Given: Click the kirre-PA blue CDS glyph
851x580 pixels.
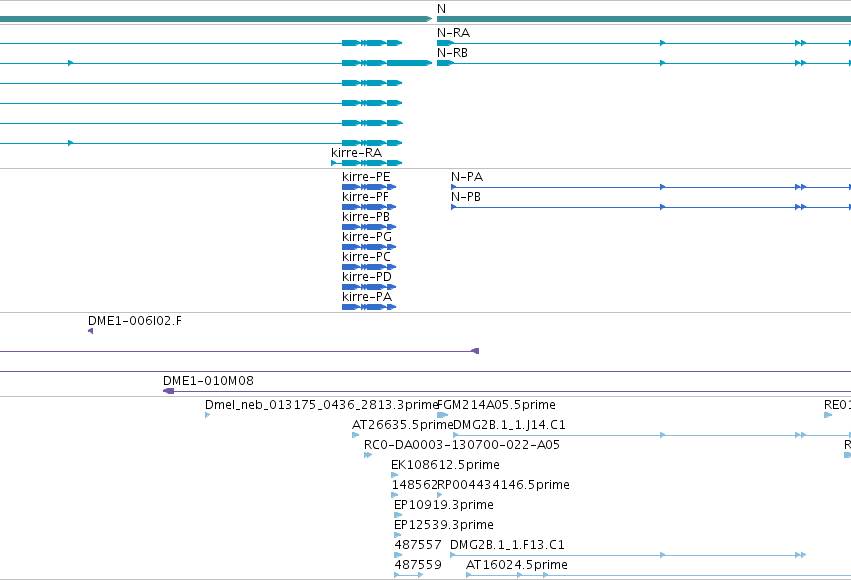Looking at the screenshot, I should click(369, 307).
